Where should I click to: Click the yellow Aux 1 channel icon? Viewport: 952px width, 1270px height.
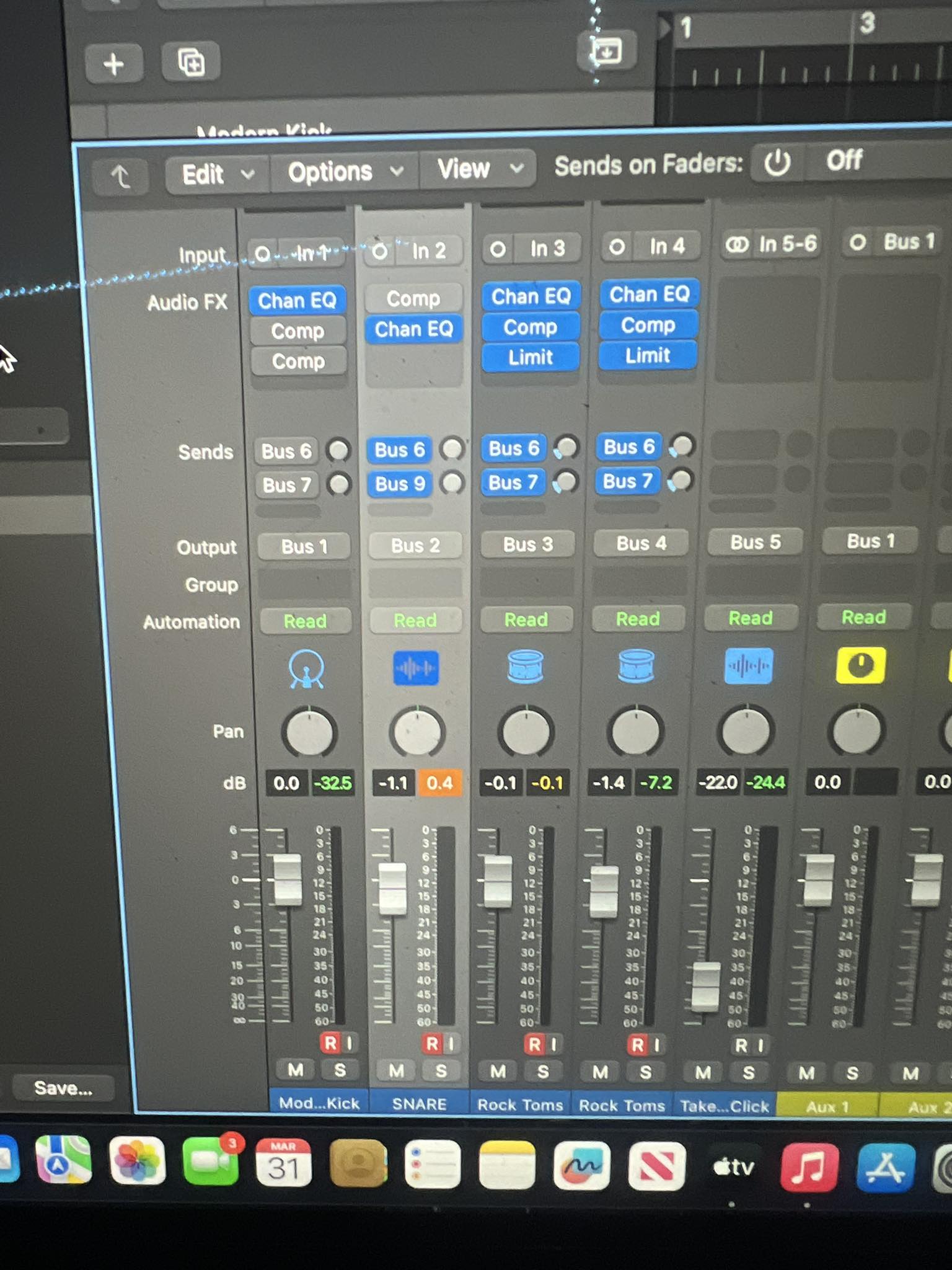click(860, 665)
